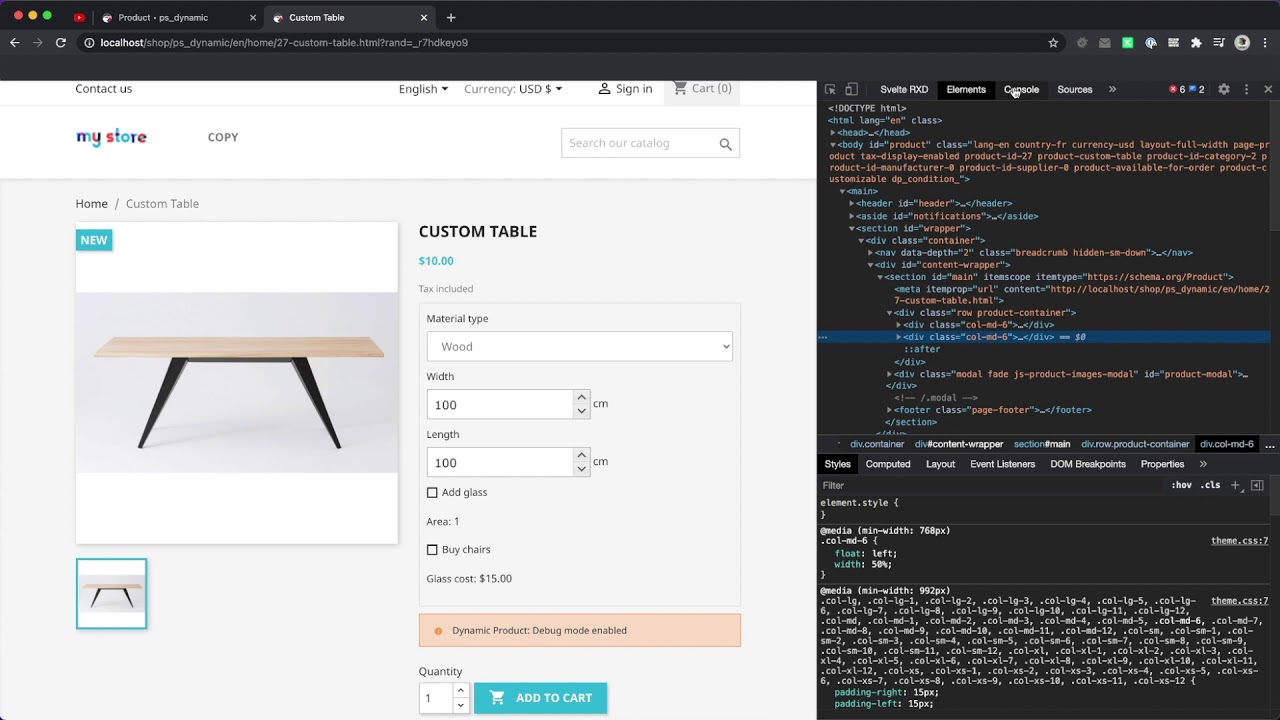This screenshot has height=720, width=1280.
Task: Click the gear extension icon in browser toolbar
Action: pos(1081,43)
